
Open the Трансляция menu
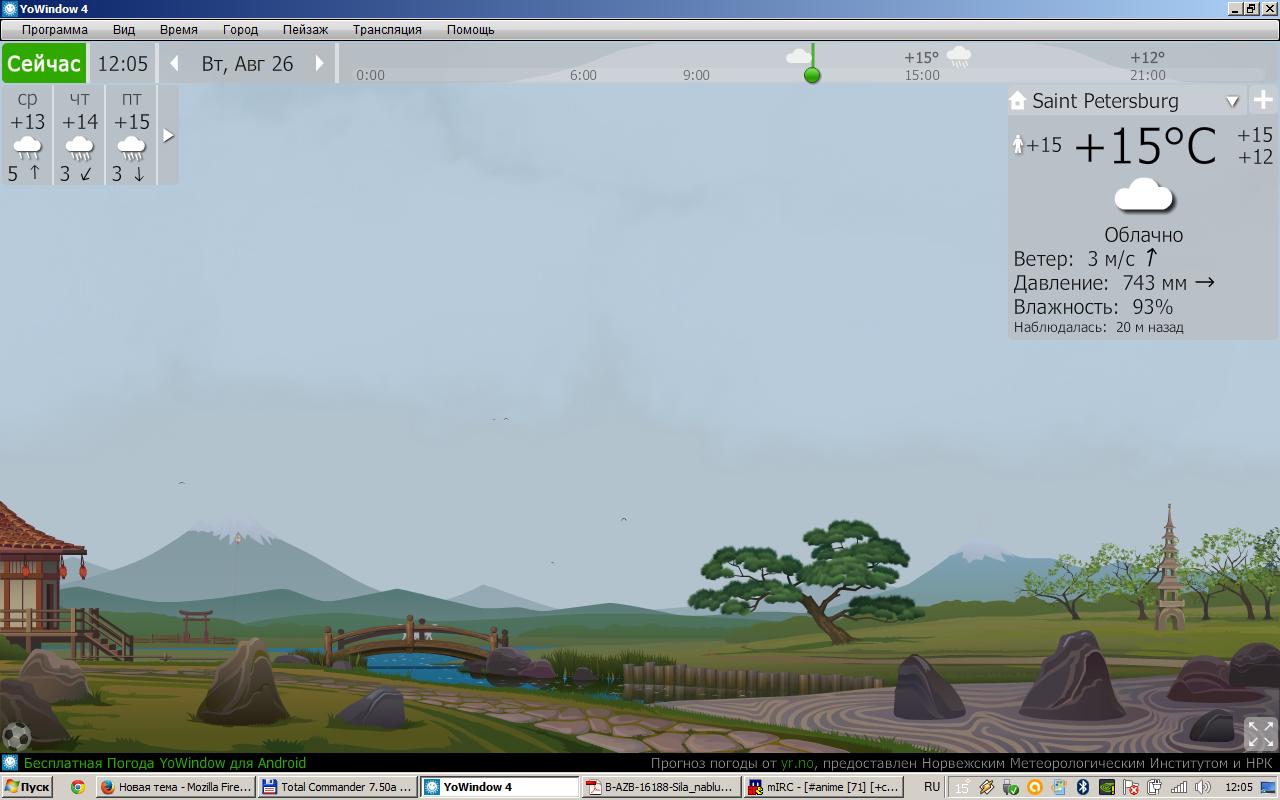(387, 30)
